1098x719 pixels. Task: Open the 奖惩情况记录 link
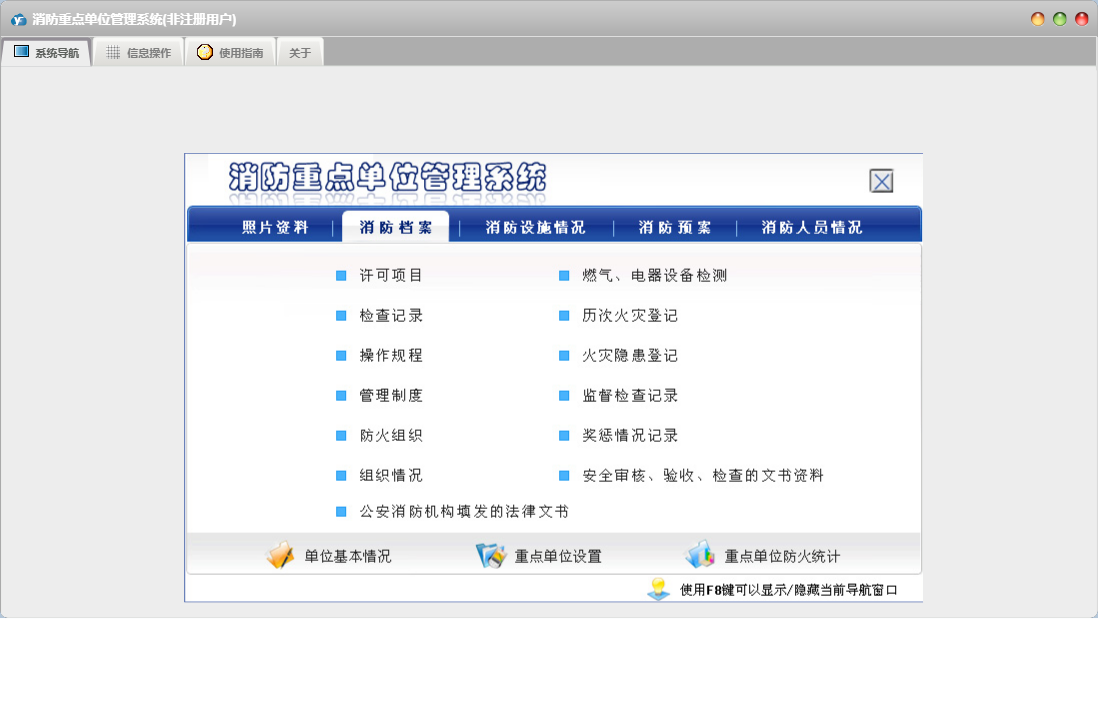[x=630, y=435]
